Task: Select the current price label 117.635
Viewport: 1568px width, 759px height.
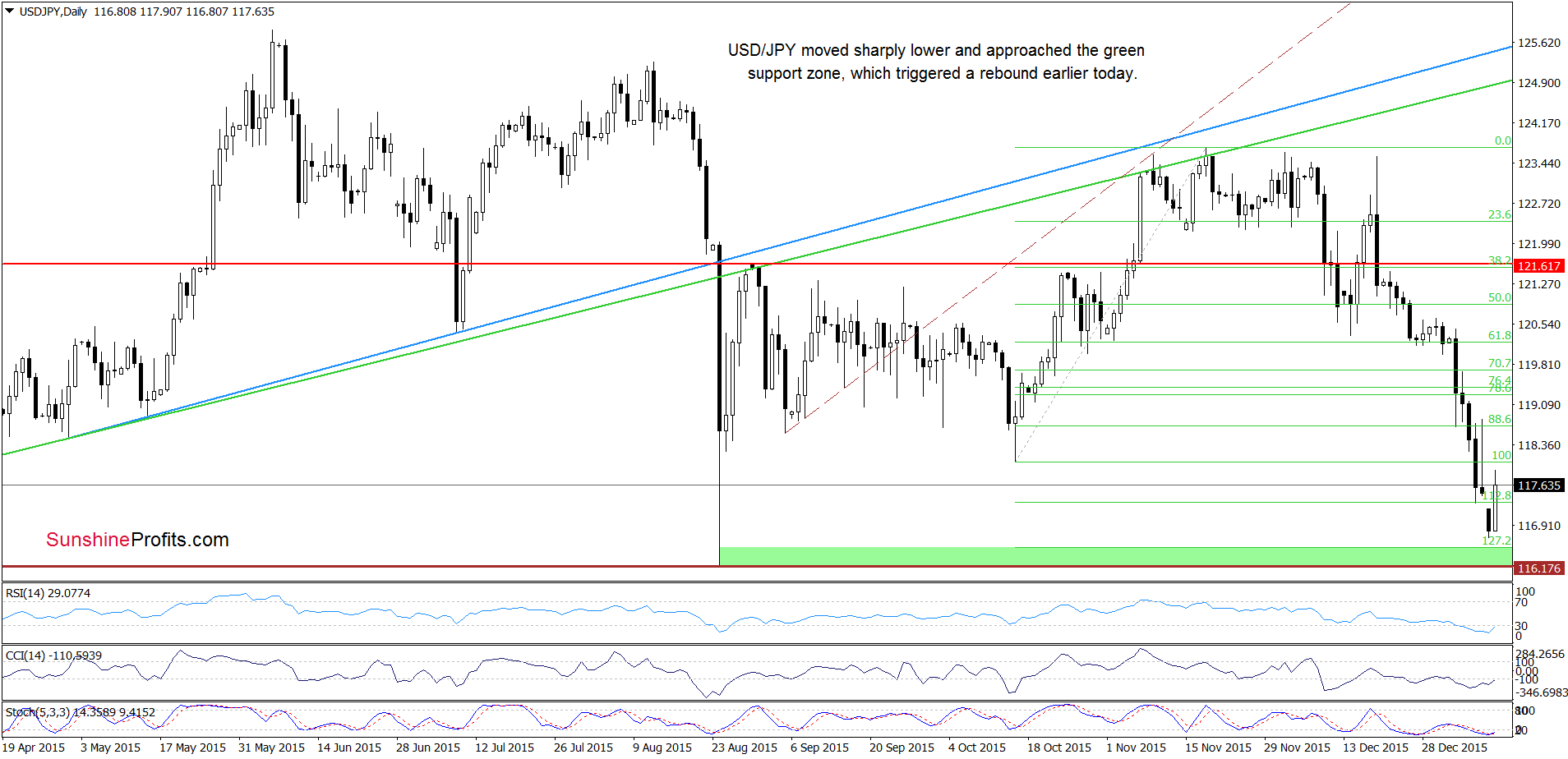Action: (x=1539, y=485)
